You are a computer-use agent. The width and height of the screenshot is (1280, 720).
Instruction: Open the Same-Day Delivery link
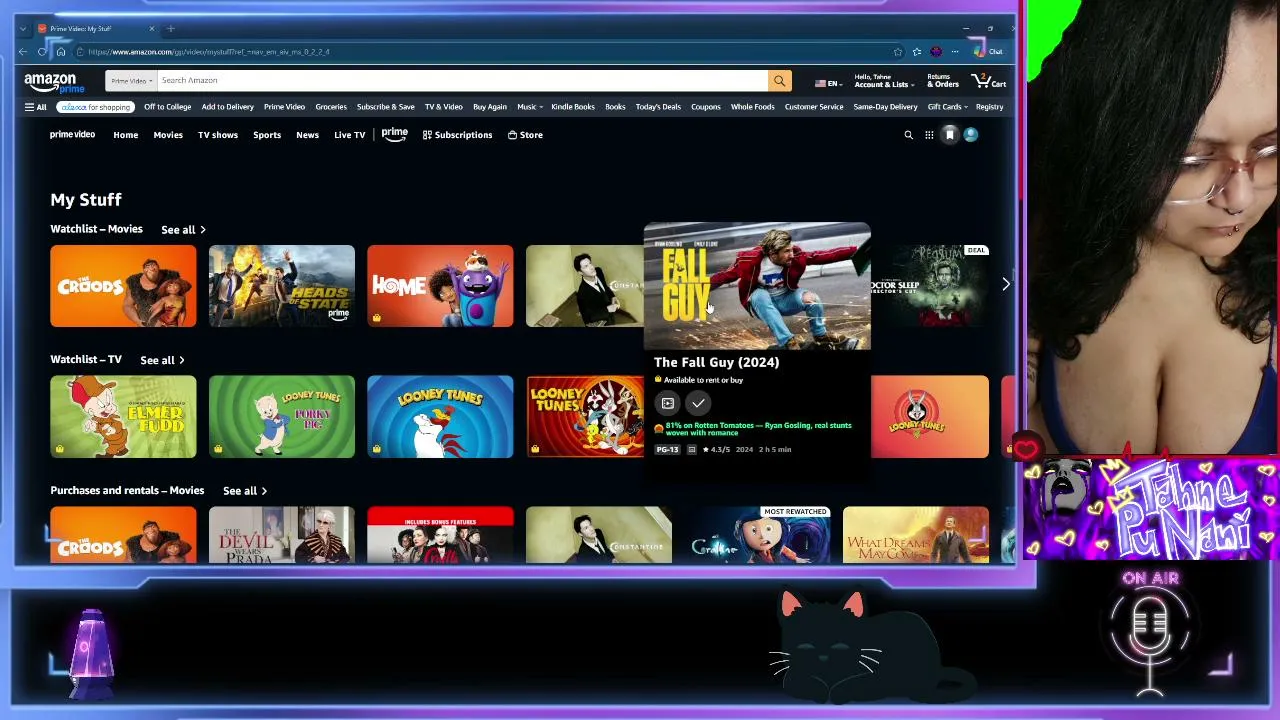[x=885, y=107]
